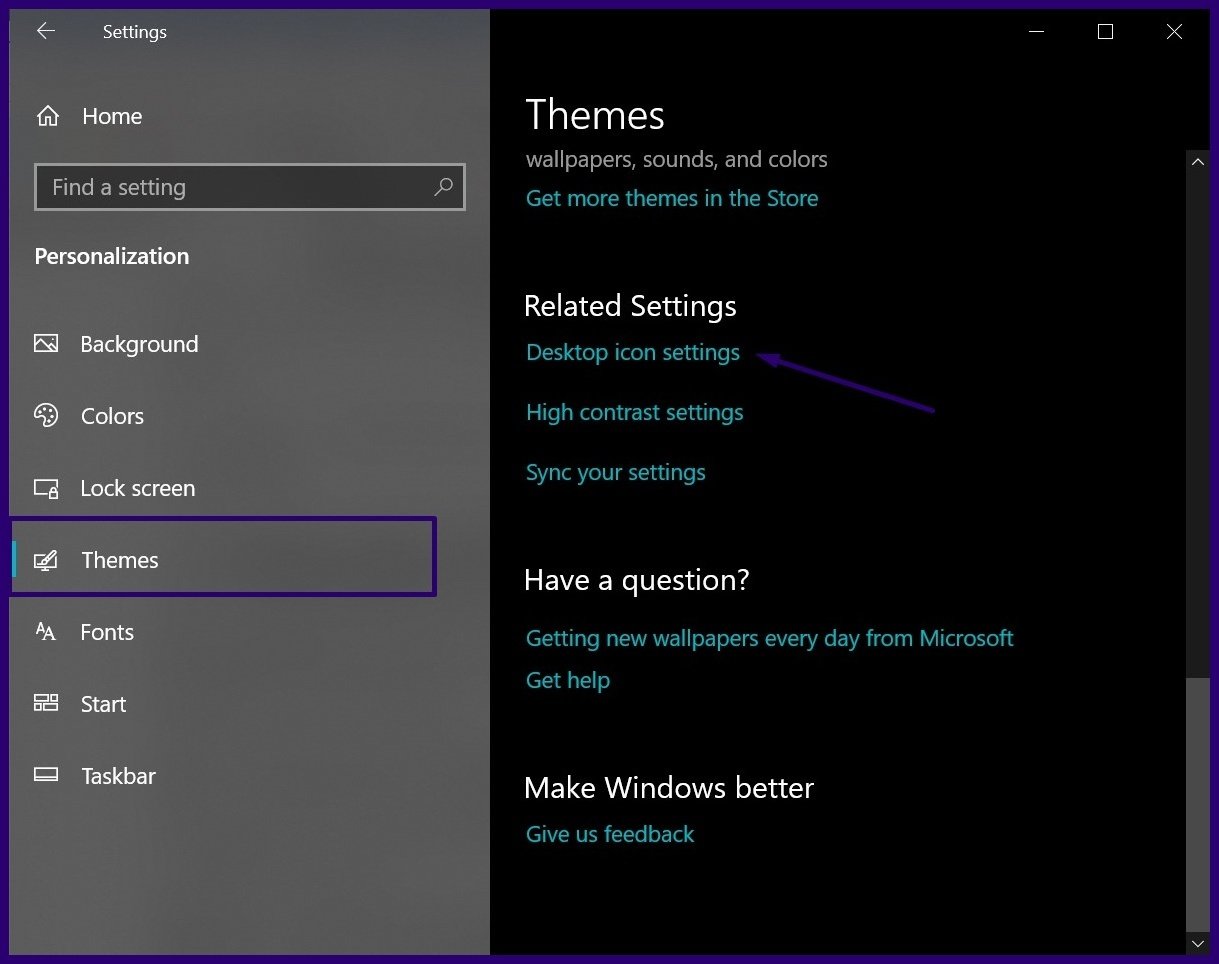Open High contrast settings link
The image size is (1219, 964).
pyautogui.click(x=635, y=412)
